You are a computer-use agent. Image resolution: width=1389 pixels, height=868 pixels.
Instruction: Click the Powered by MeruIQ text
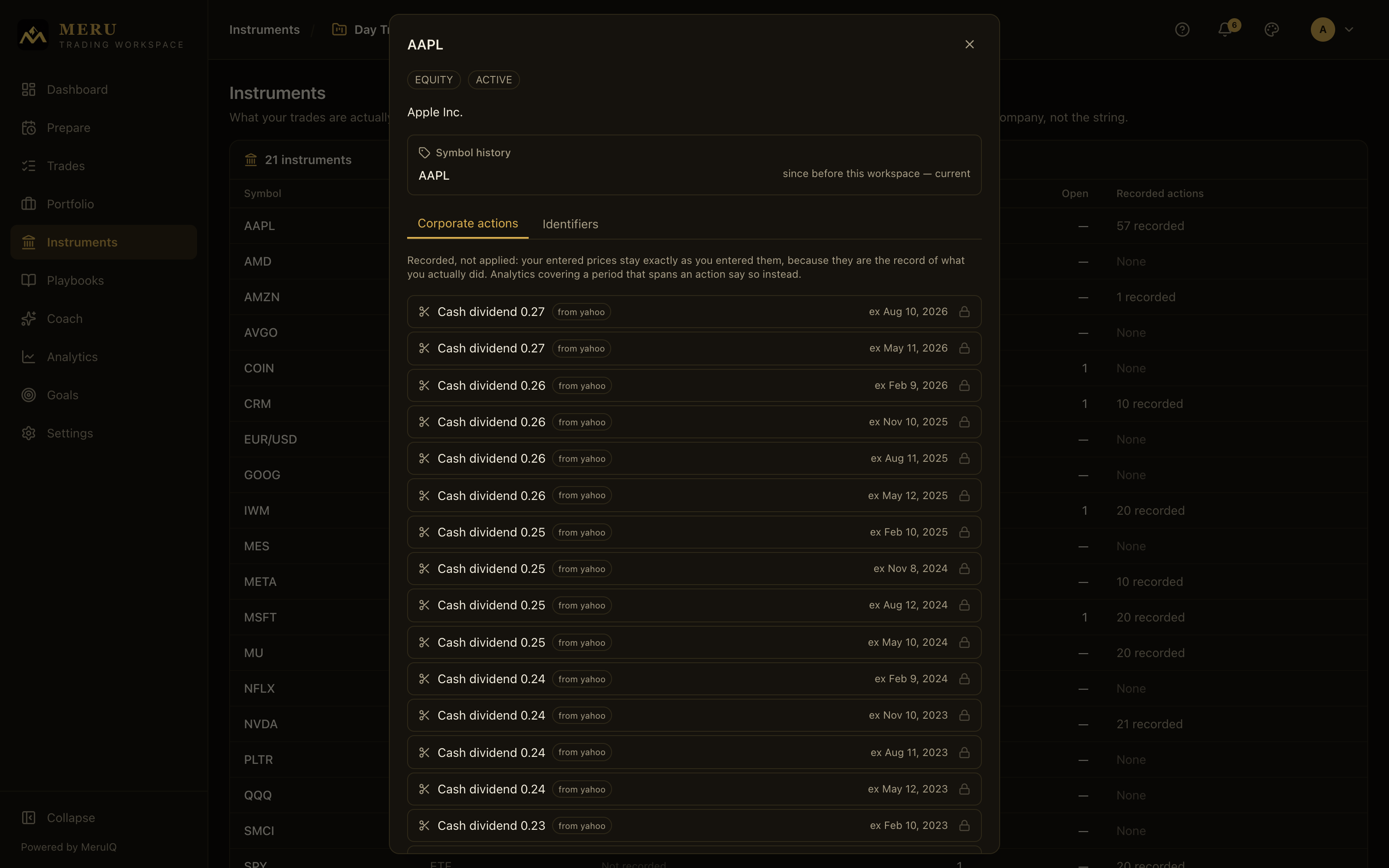(69, 847)
